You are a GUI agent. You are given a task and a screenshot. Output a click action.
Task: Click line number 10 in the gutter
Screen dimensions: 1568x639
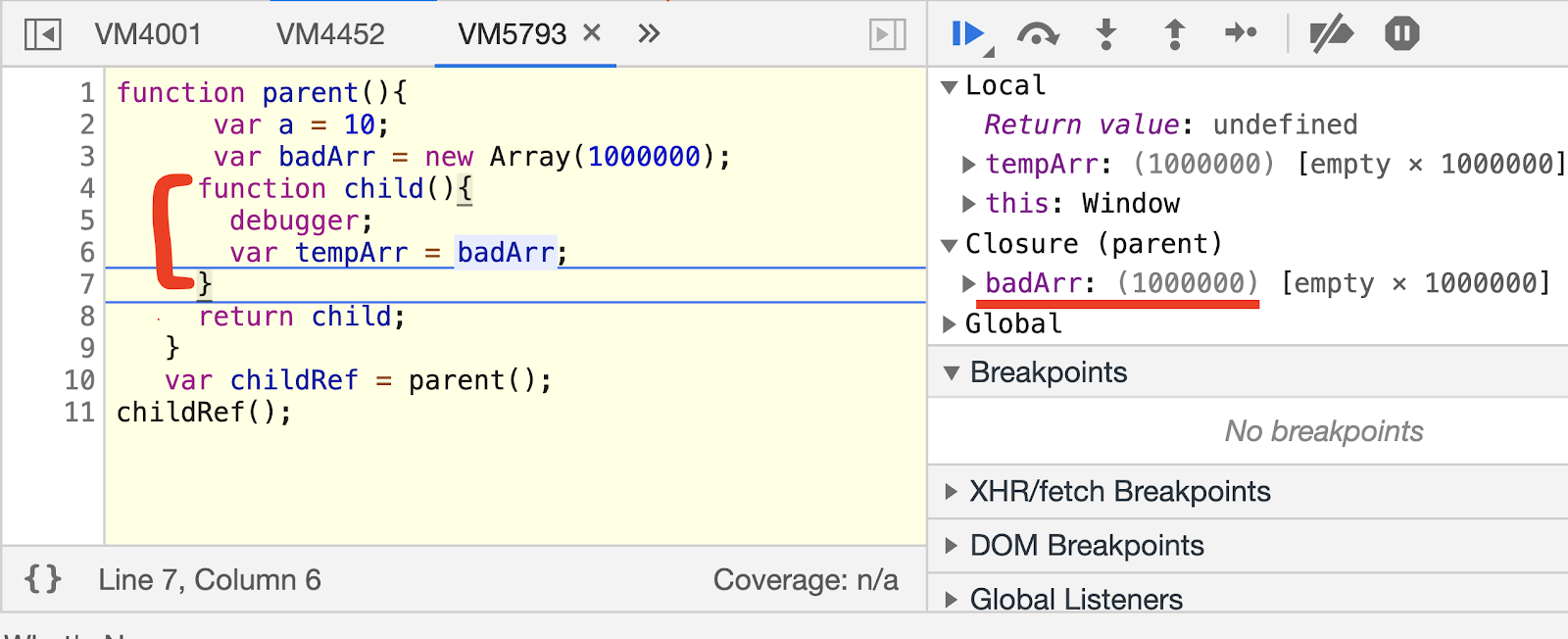tap(79, 380)
